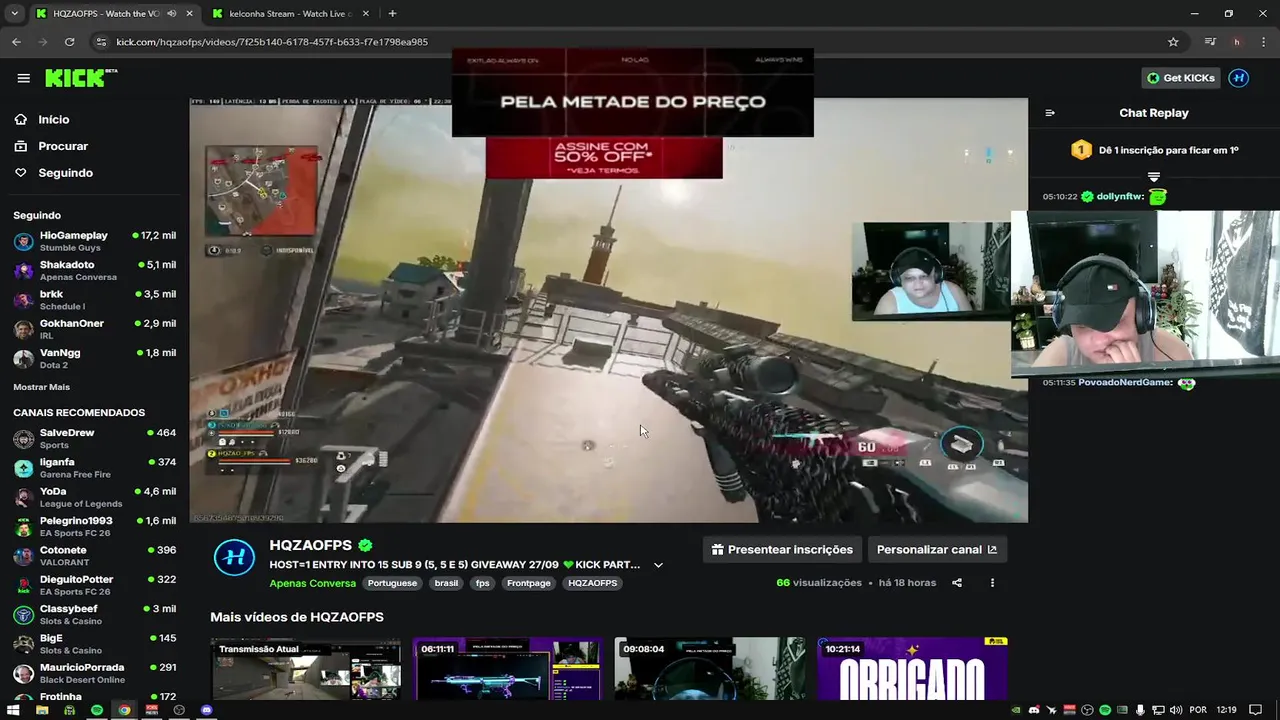Viewport: 1280px width, 720px height.
Task: Open the Windows Start menu
Action: point(14,710)
